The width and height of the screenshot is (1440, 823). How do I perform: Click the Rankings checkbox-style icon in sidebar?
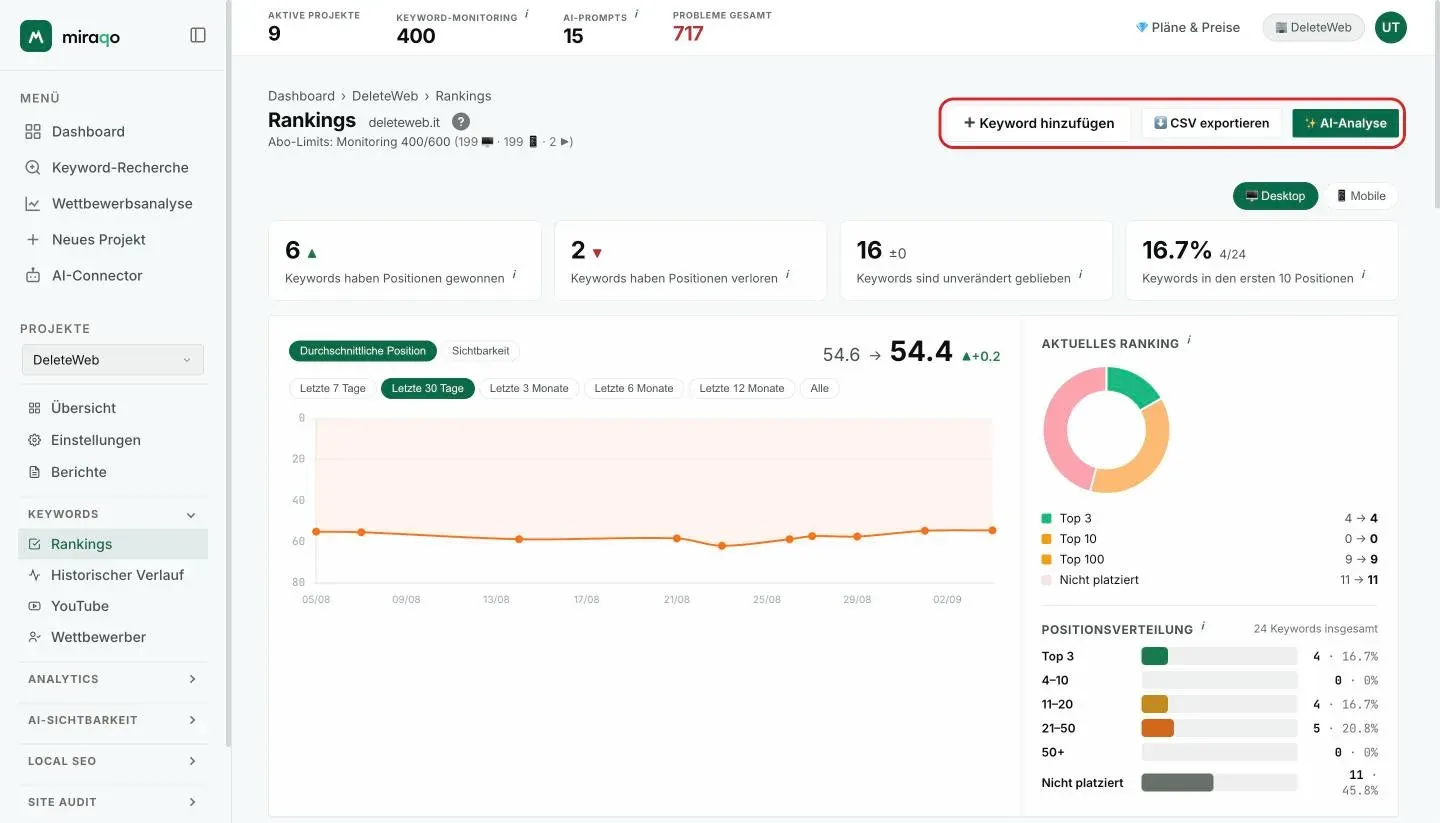[35, 544]
